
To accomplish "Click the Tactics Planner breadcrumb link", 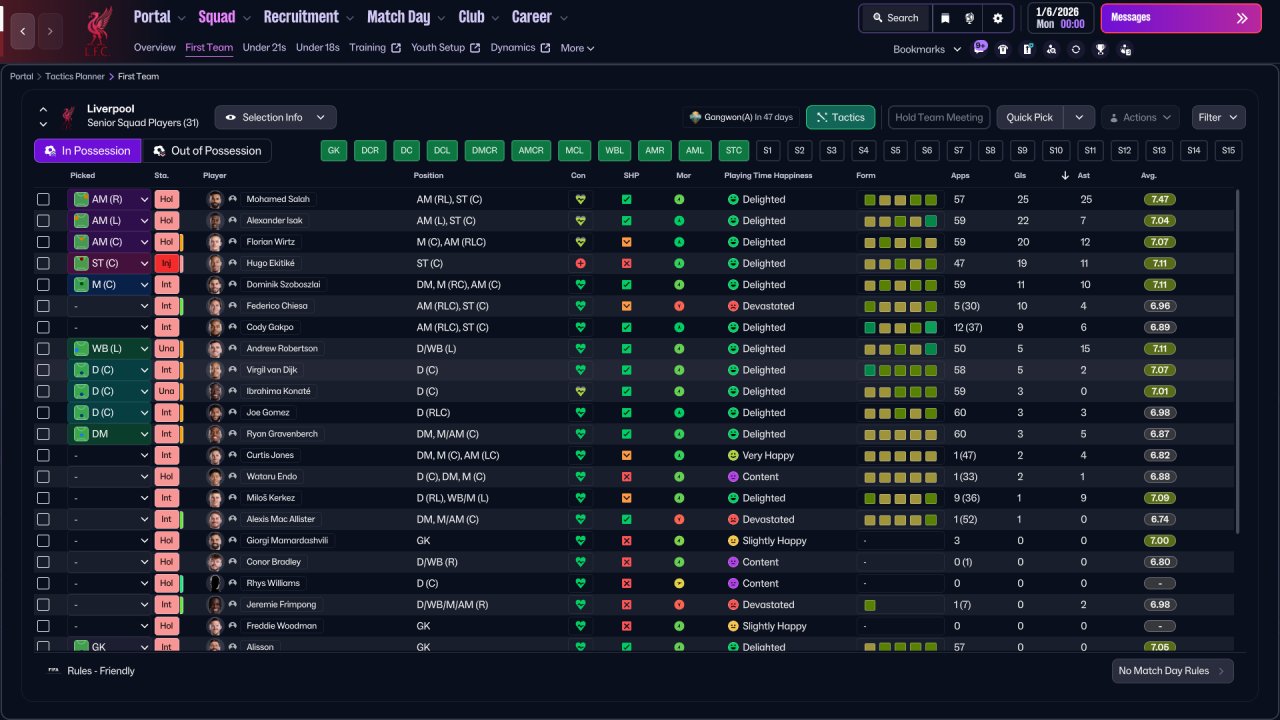I will pyautogui.click(x=76, y=77).
